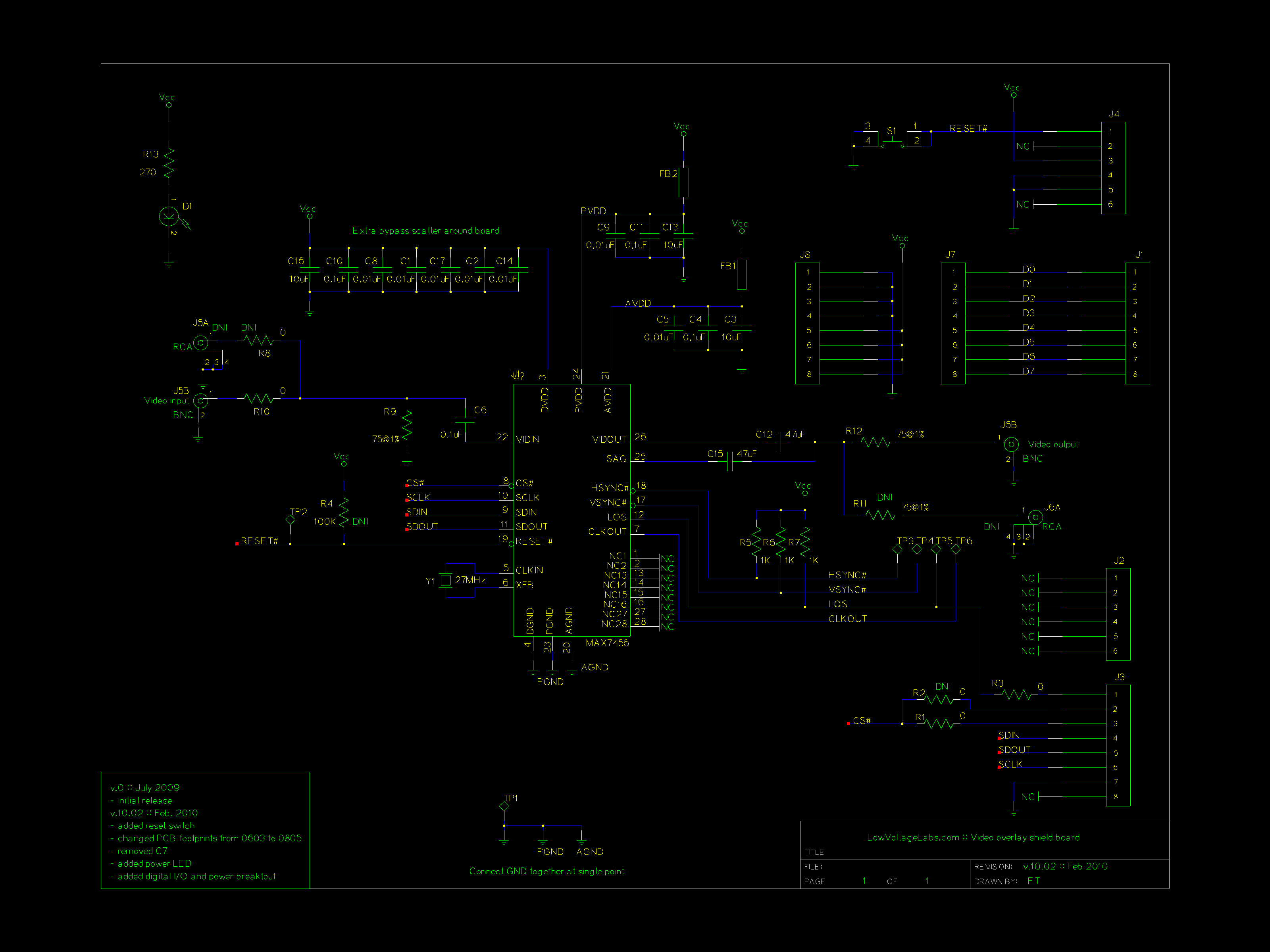Click the FB2 ferrite bead symbol
This screenshot has height=952, width=1270.
click(683, 182)
